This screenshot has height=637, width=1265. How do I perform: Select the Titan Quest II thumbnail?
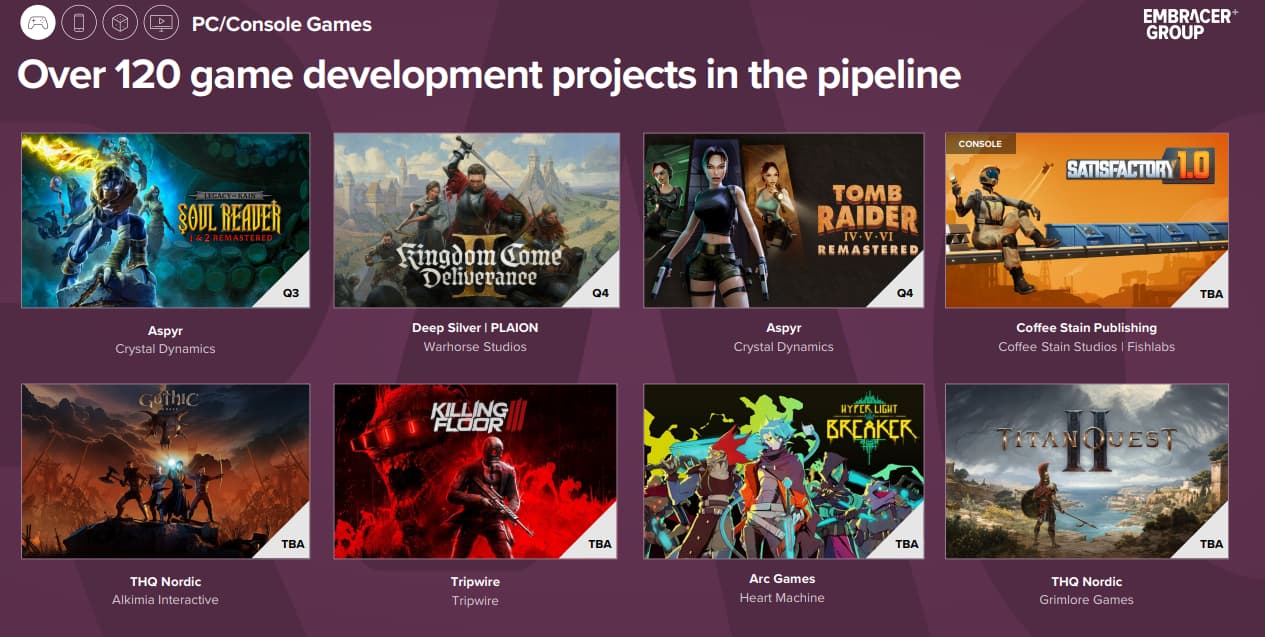coord(1086,471)
